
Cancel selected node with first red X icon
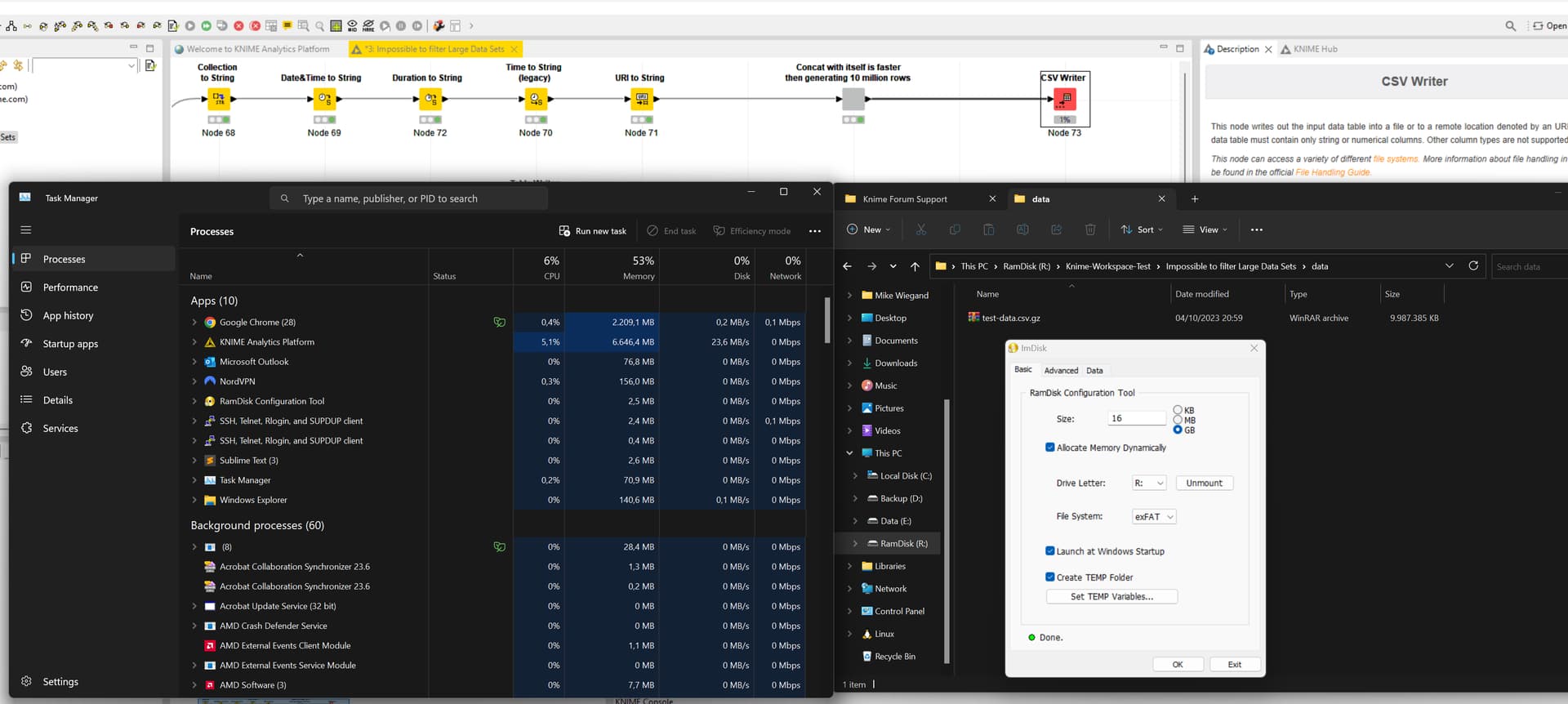pyautogui.click(x=238, y=26)
